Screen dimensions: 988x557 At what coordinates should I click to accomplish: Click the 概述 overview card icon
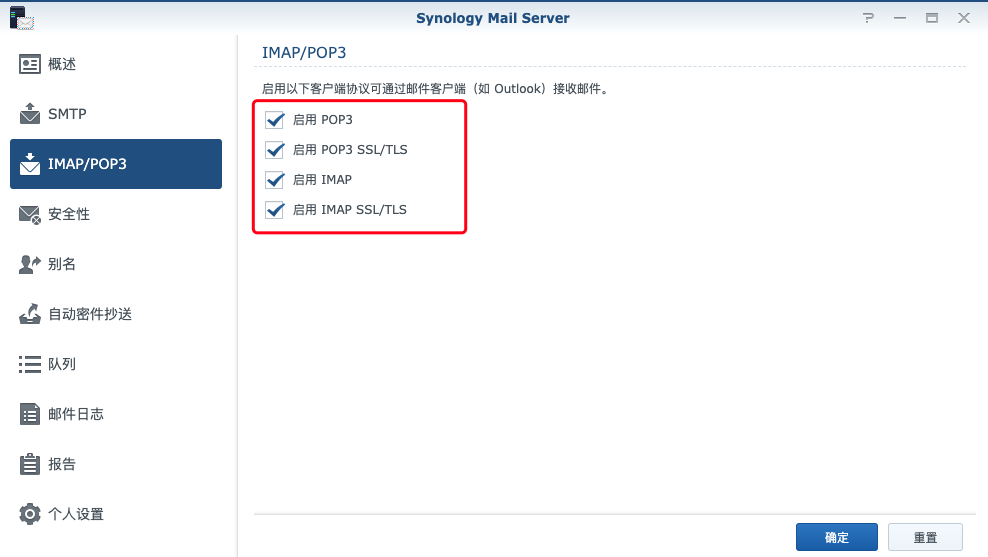tap(30, 64)
